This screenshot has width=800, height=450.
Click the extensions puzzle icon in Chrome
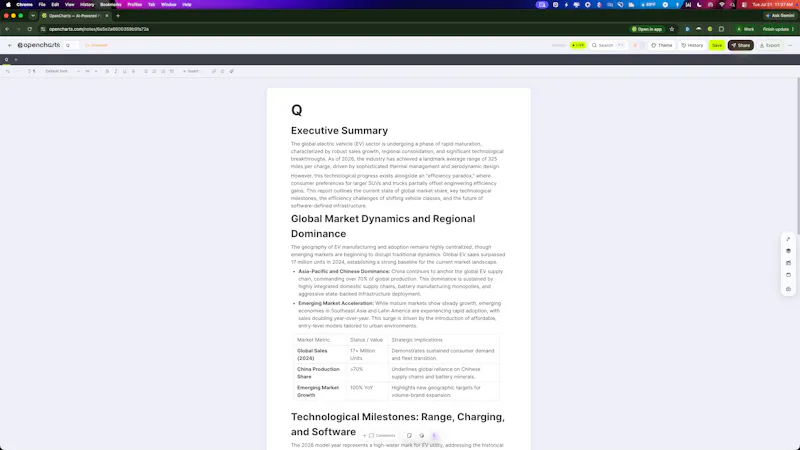point(721,29)
